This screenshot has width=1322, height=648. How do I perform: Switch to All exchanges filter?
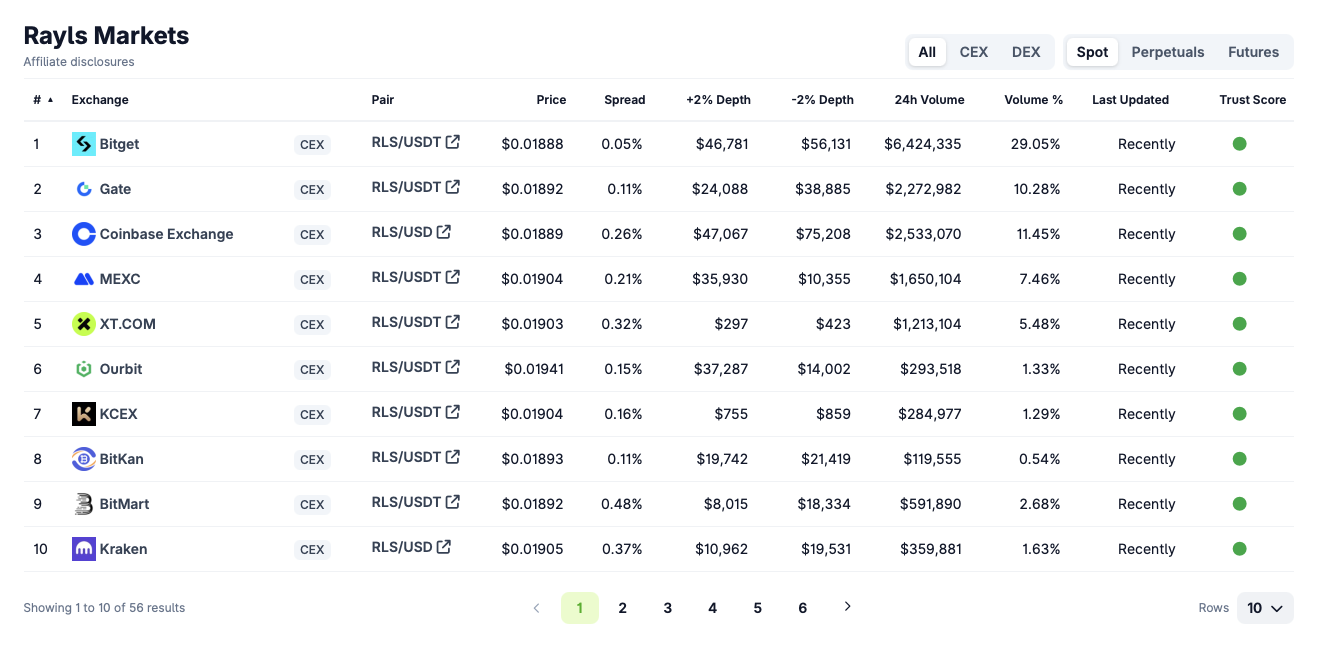[x=927, y=52]
